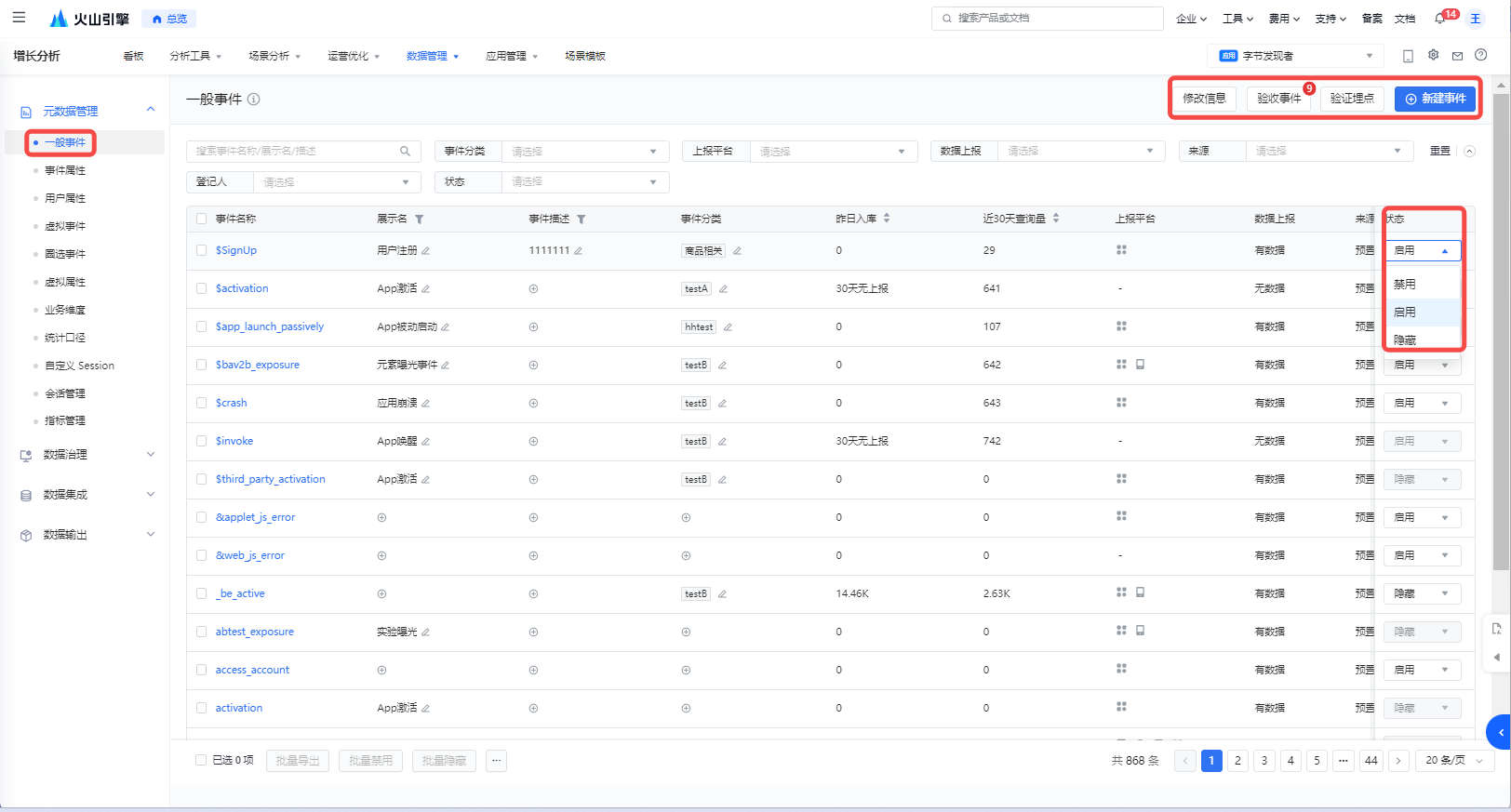Click the mobile platform icon for _be_active
Screen dimensions: 1511x812
(x=1140, y=592)
